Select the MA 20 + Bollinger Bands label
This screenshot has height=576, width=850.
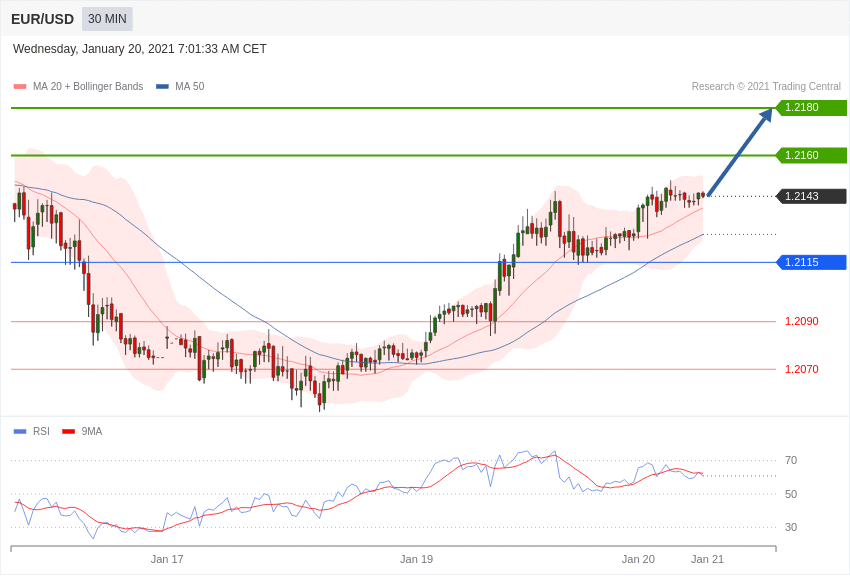88,87
